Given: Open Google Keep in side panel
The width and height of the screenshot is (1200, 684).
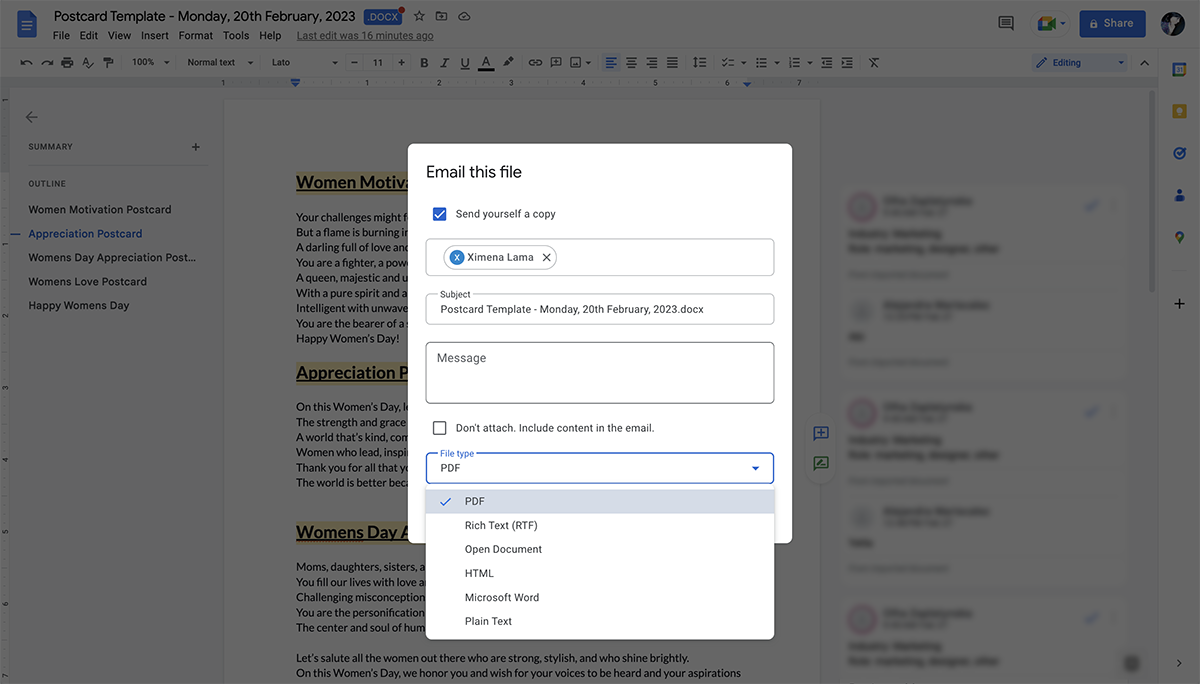Looking at the screenshot, I should tap(1180, 111).
